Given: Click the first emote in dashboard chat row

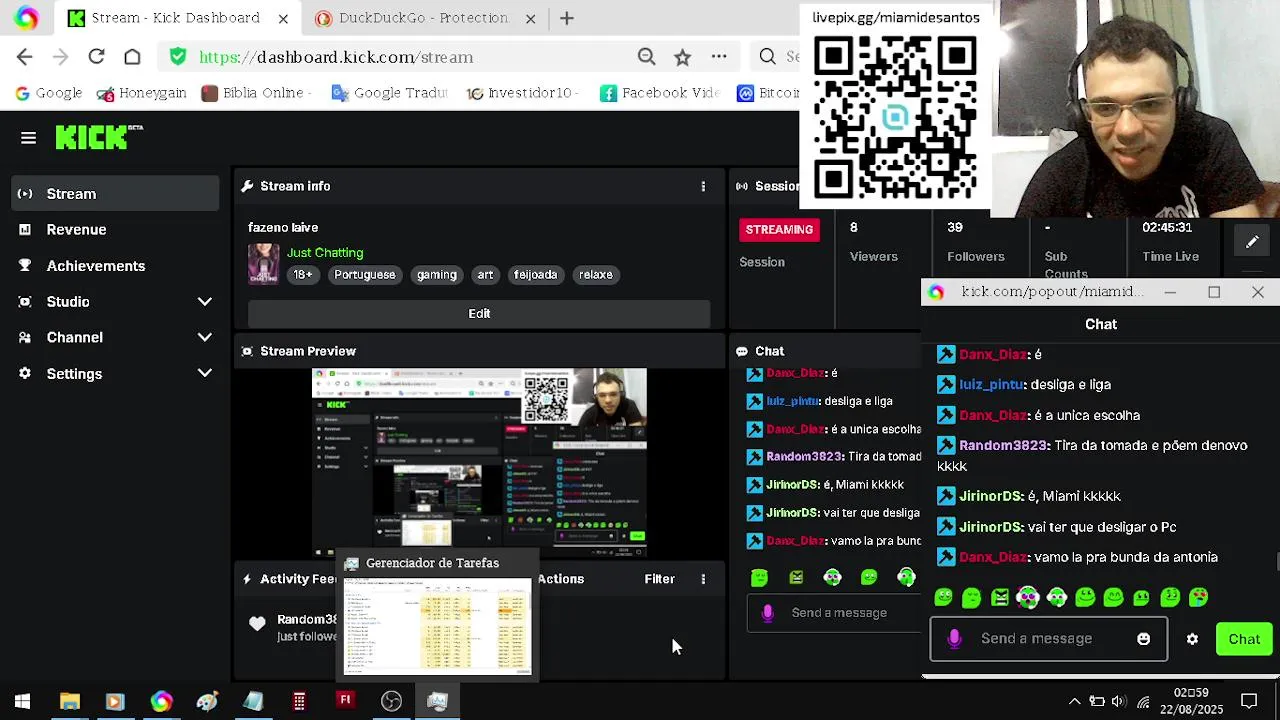Looking at the screenshot, I should click(759, 578).
